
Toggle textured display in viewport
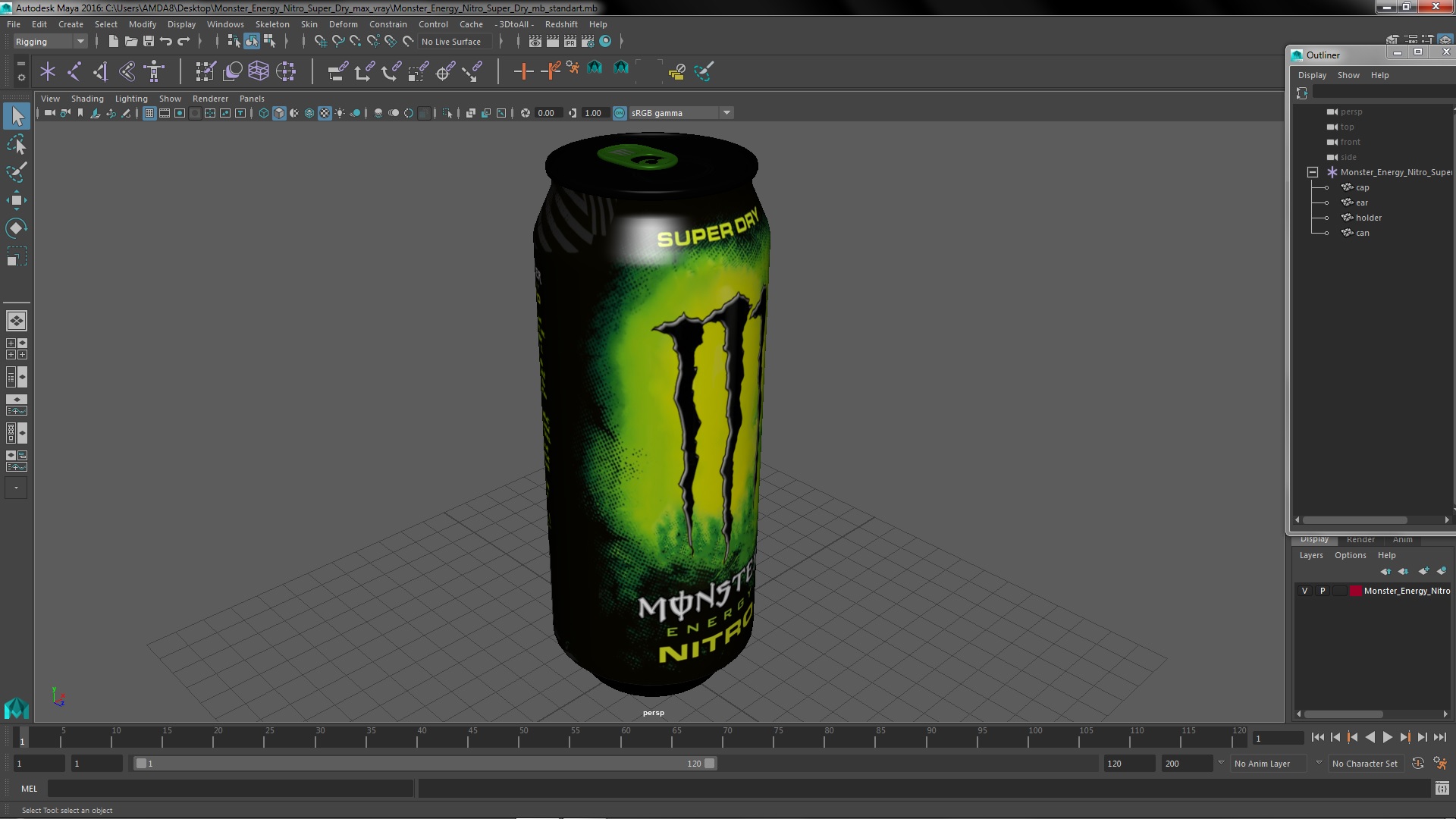[x=325, y=113]
